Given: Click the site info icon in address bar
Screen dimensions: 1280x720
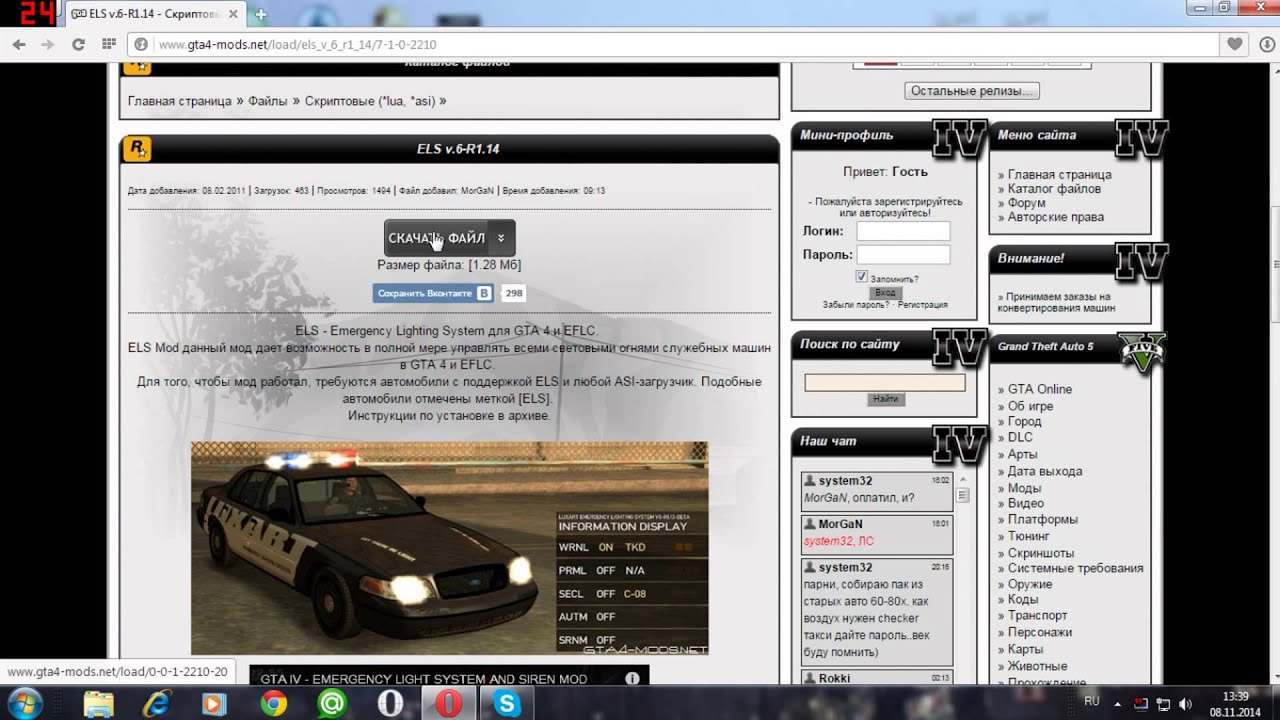Looking at the screenshot, I should 141,44.
